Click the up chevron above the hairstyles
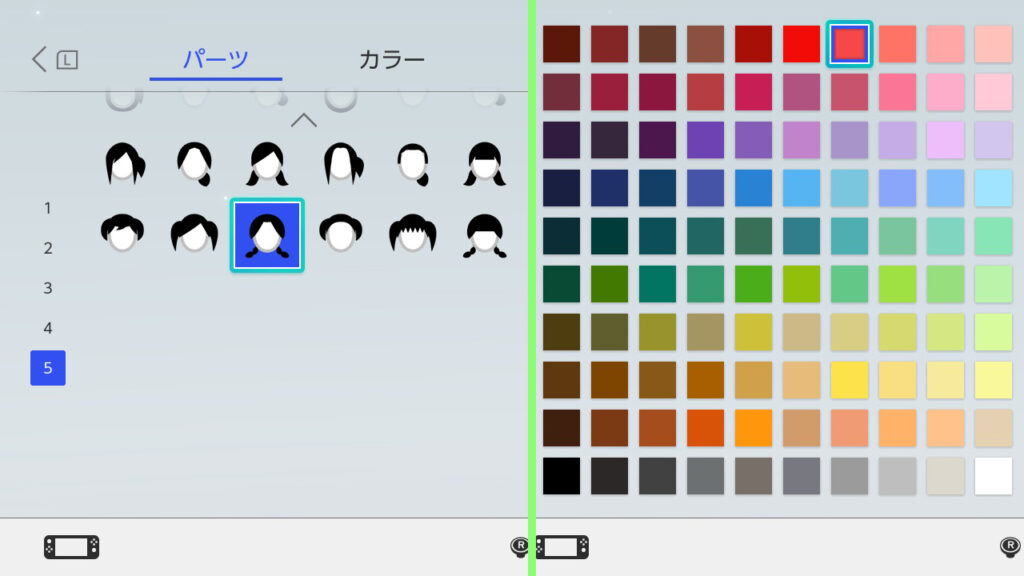Image resolution: width=1024 pixels, height=576 pixels. click(x=304, y=120)
